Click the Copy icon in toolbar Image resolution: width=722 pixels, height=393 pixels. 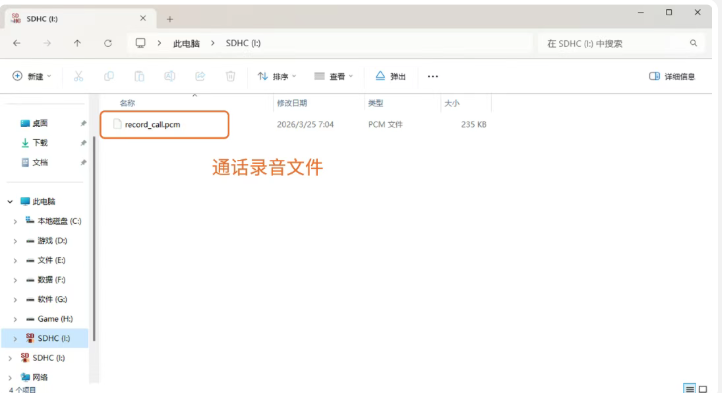(109, 76)
